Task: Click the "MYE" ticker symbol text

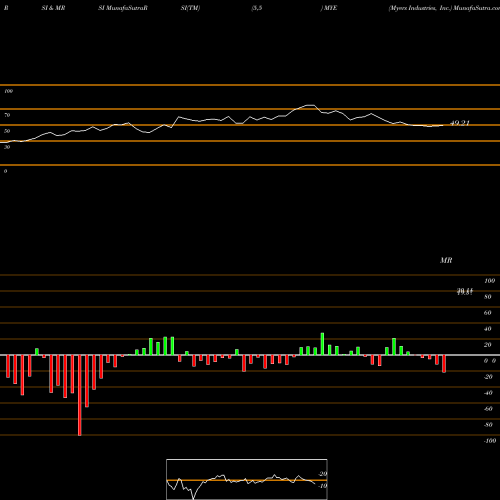Action: point(331,8)
